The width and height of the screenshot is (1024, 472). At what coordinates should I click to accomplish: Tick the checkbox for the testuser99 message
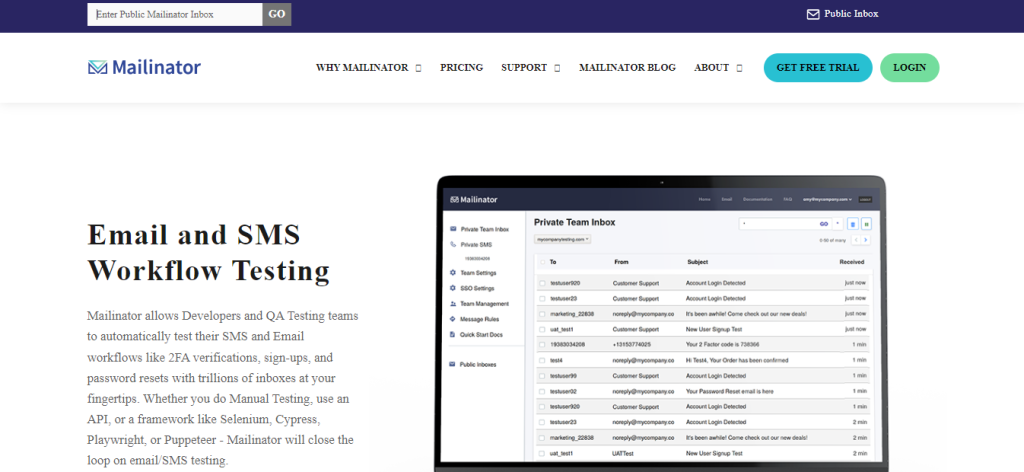click(541, 376)
